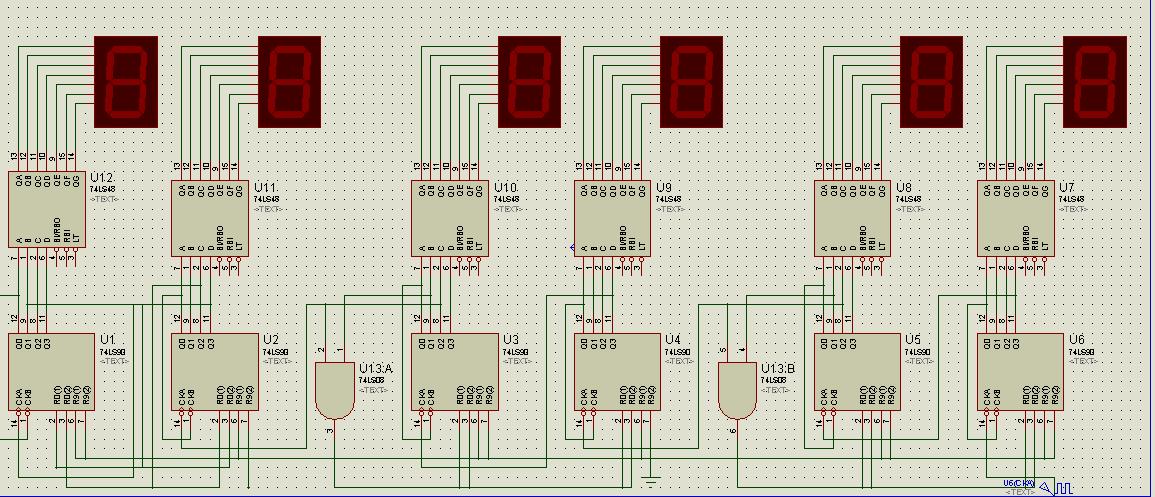The image size is (1155, 497).
Task: Select the U1 74LS90 counter chip
Action: [52, 372]
